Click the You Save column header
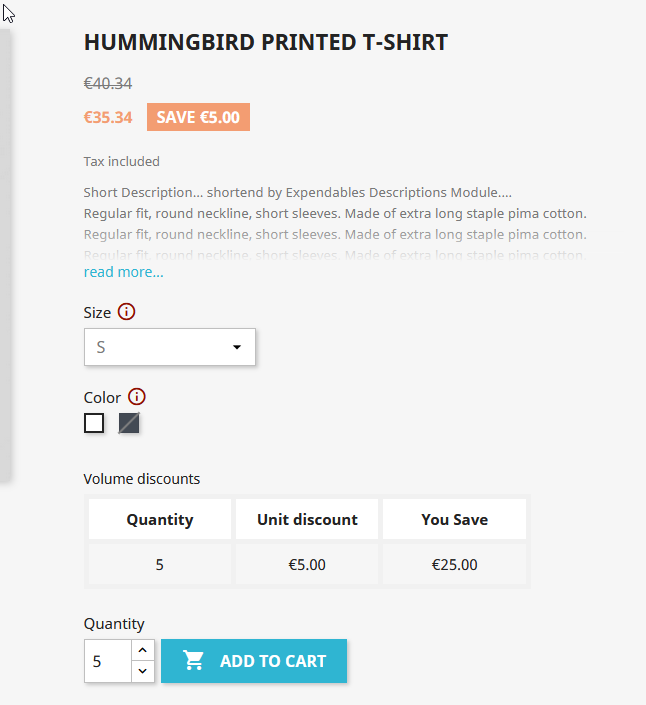The width and height of the screenshot is (646, 705). coord(454,519)
